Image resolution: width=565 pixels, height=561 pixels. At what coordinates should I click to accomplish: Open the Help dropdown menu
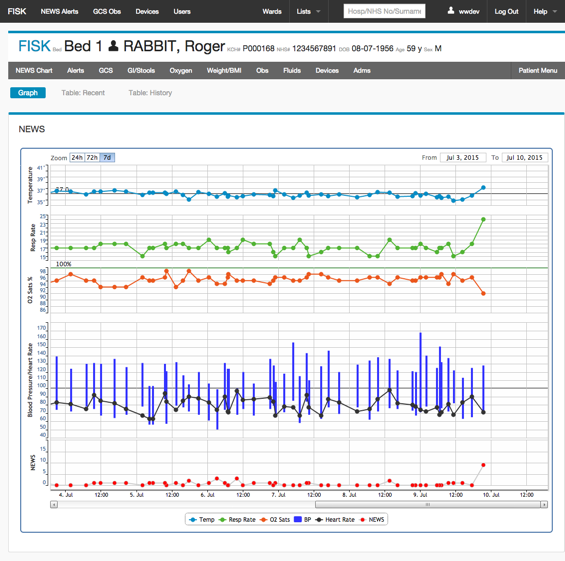pos(544,12)
